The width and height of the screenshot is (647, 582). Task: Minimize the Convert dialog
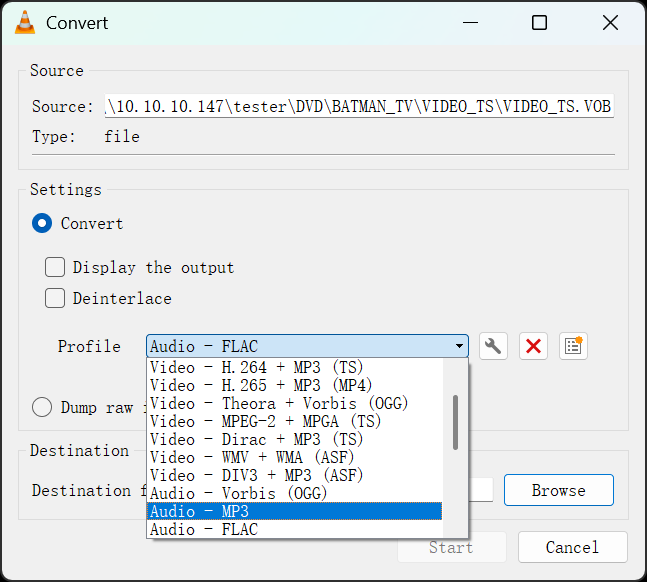pos(470,23)
